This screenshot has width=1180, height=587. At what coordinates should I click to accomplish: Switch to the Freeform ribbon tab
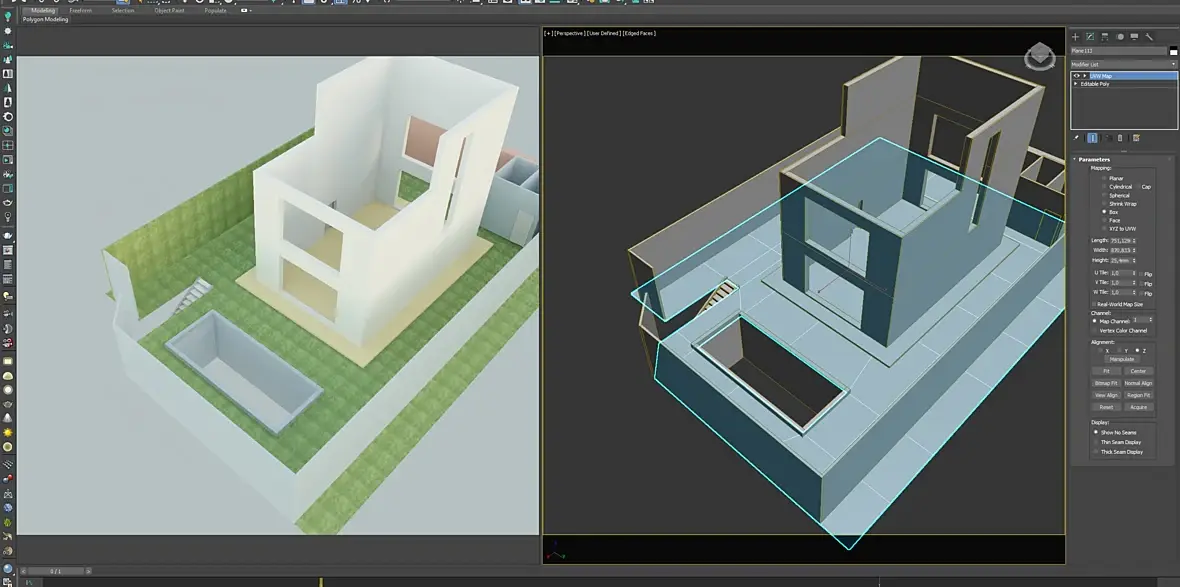coord(81,11)
